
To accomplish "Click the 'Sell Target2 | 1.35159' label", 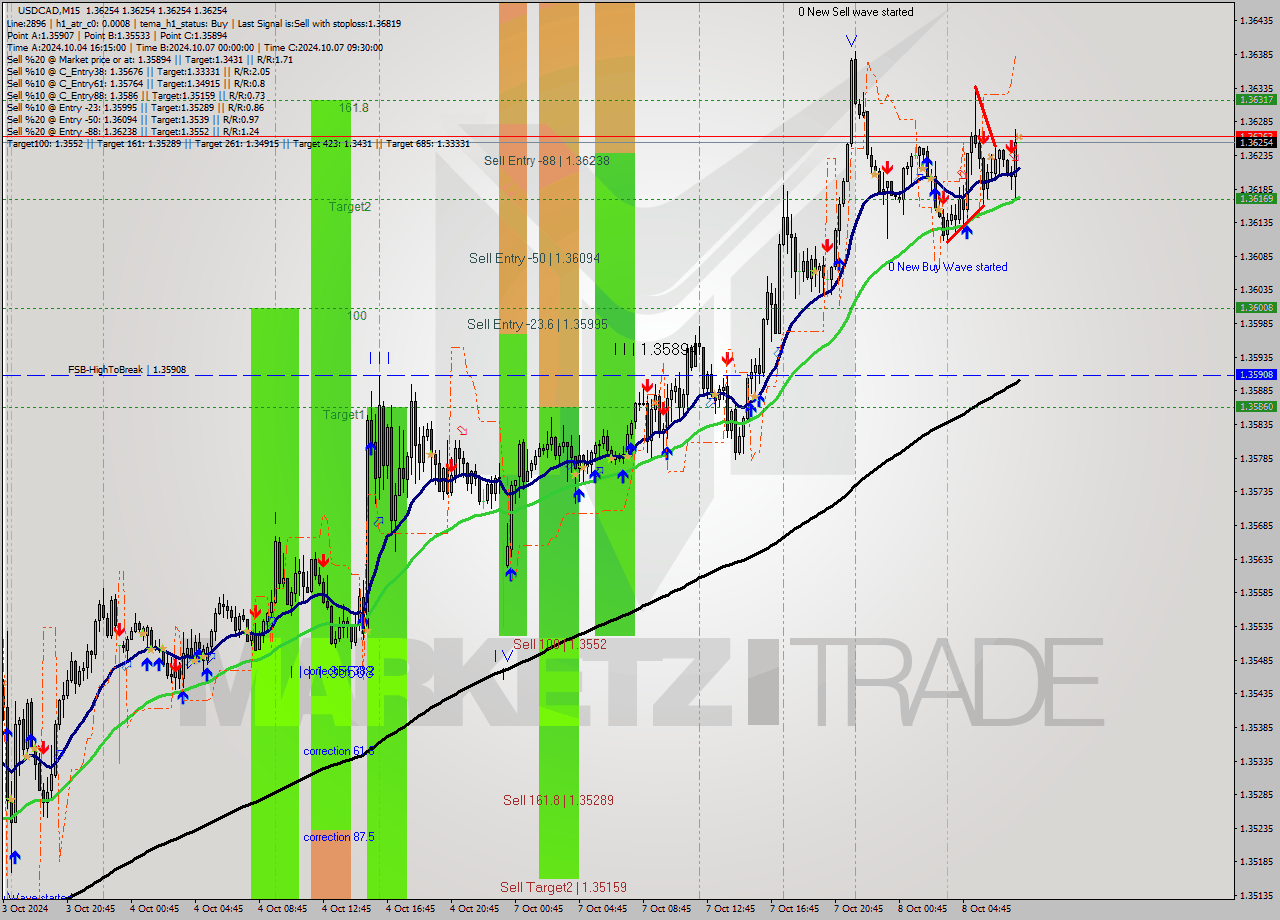I will coord(564,887).
